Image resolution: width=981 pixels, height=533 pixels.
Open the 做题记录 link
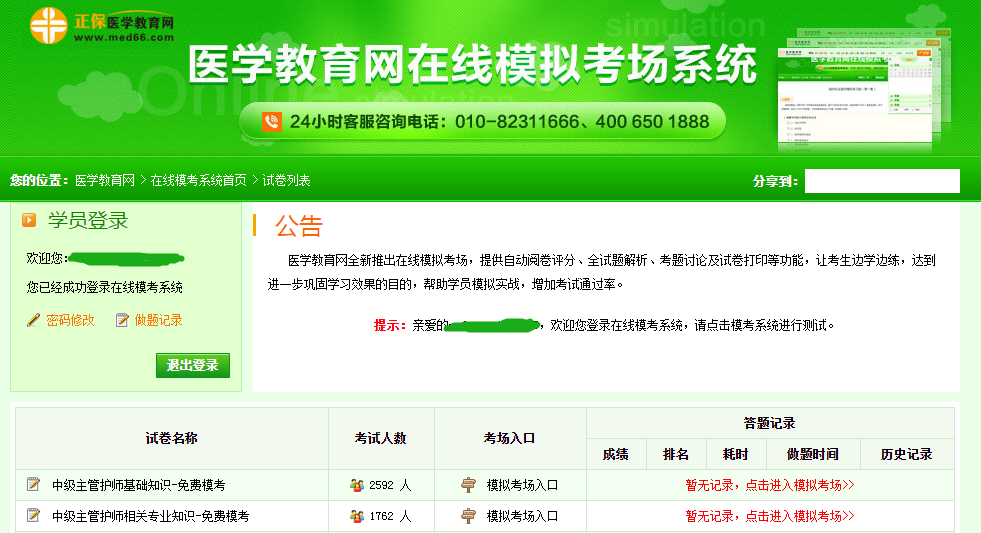click(x=158, y=320)
